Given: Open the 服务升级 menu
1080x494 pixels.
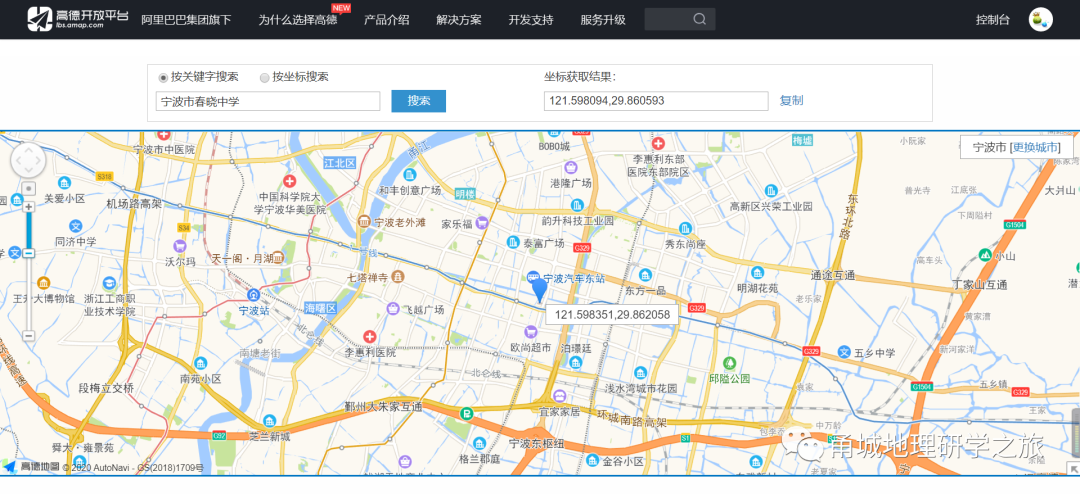Looking at the screenshot, I should pyautogui.click(x=603, y=19).
